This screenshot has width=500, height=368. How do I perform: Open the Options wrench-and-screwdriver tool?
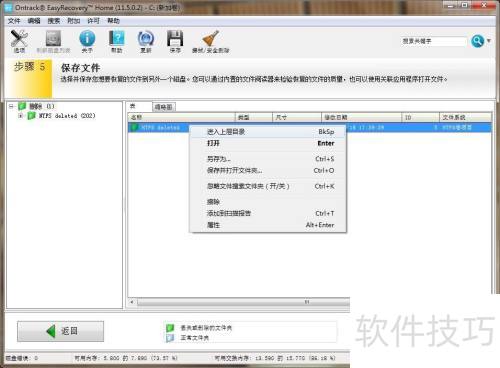[19, 41]
